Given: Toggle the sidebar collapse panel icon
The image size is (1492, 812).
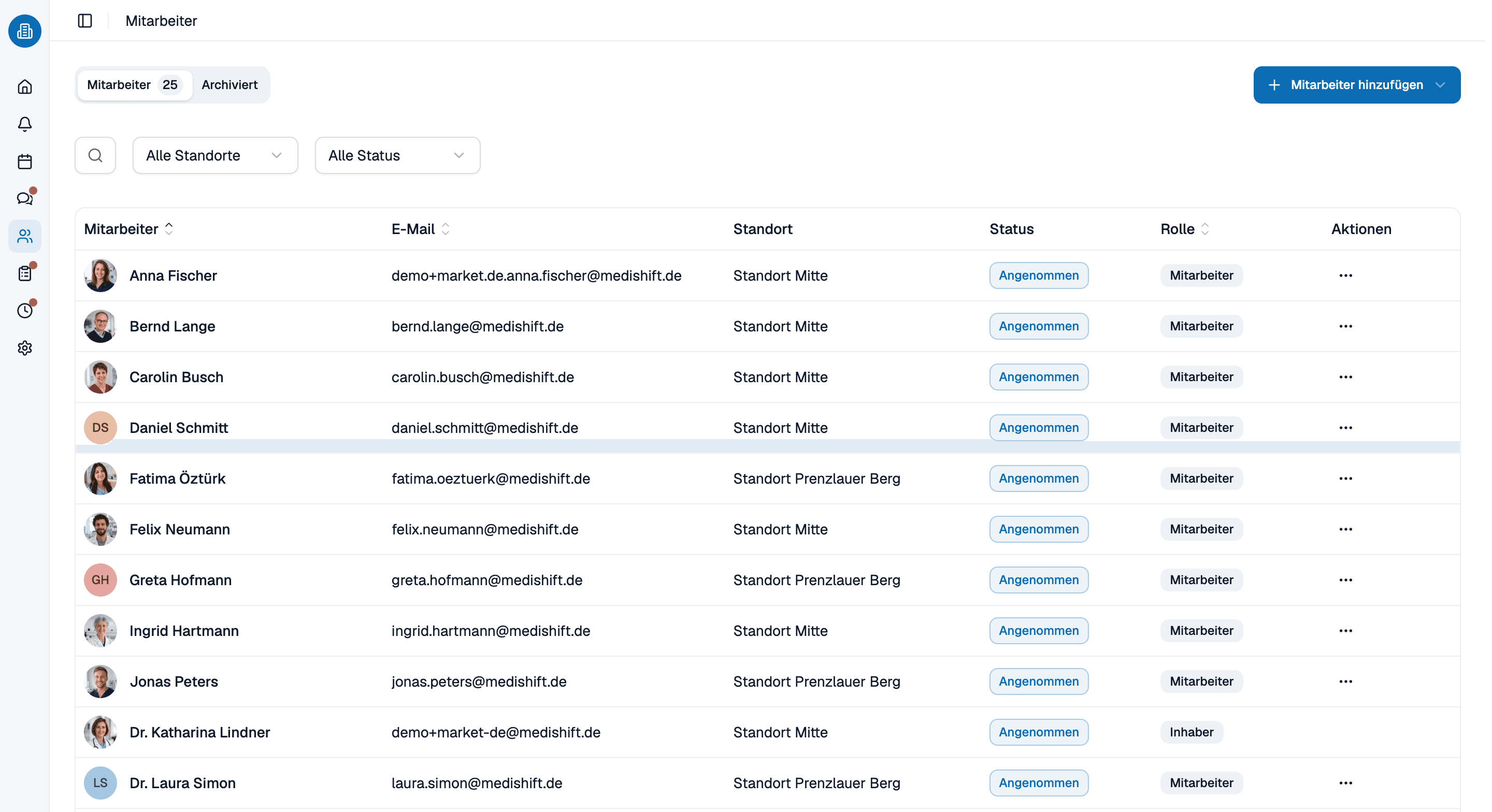Looking at the screenshot, I should 85,21.
